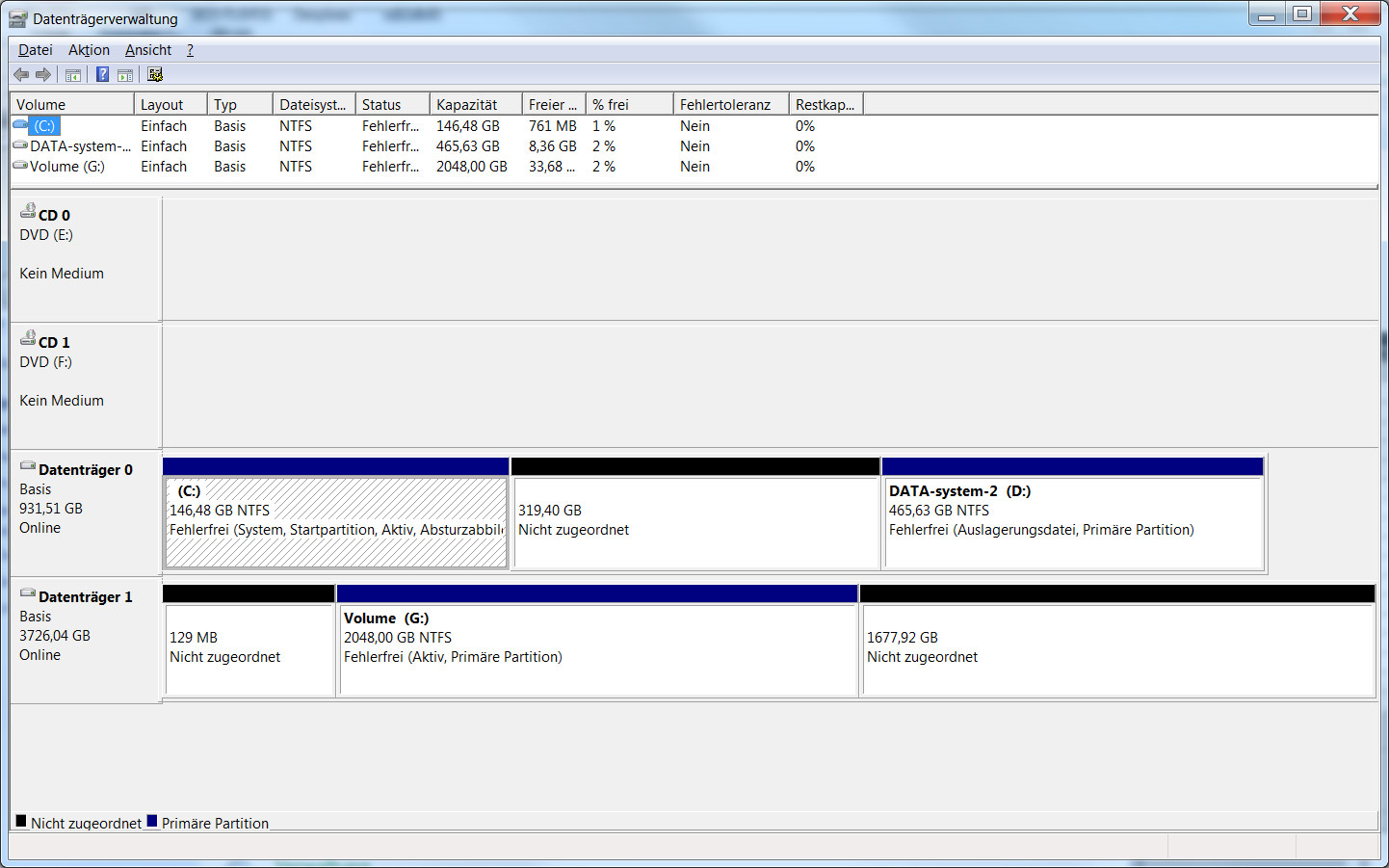Click the Forward arrow toolbar icon
Screen dimensions: 1389x868
coord(43,75)
